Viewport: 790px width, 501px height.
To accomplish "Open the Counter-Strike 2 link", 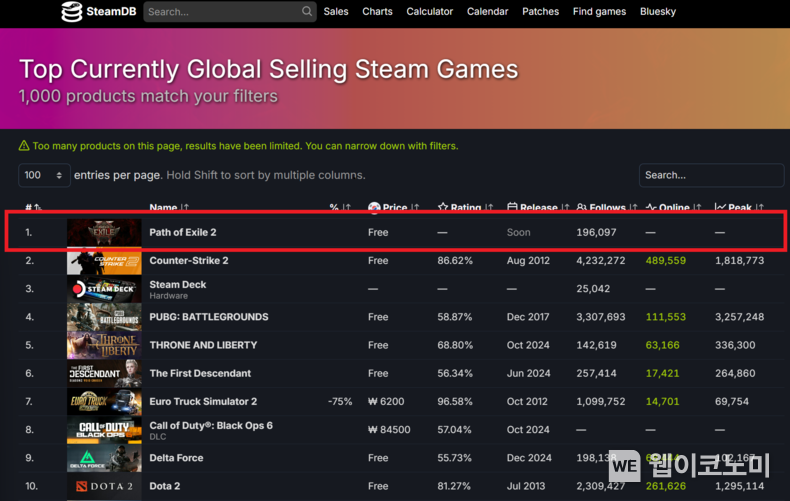I will coord(189,261).
